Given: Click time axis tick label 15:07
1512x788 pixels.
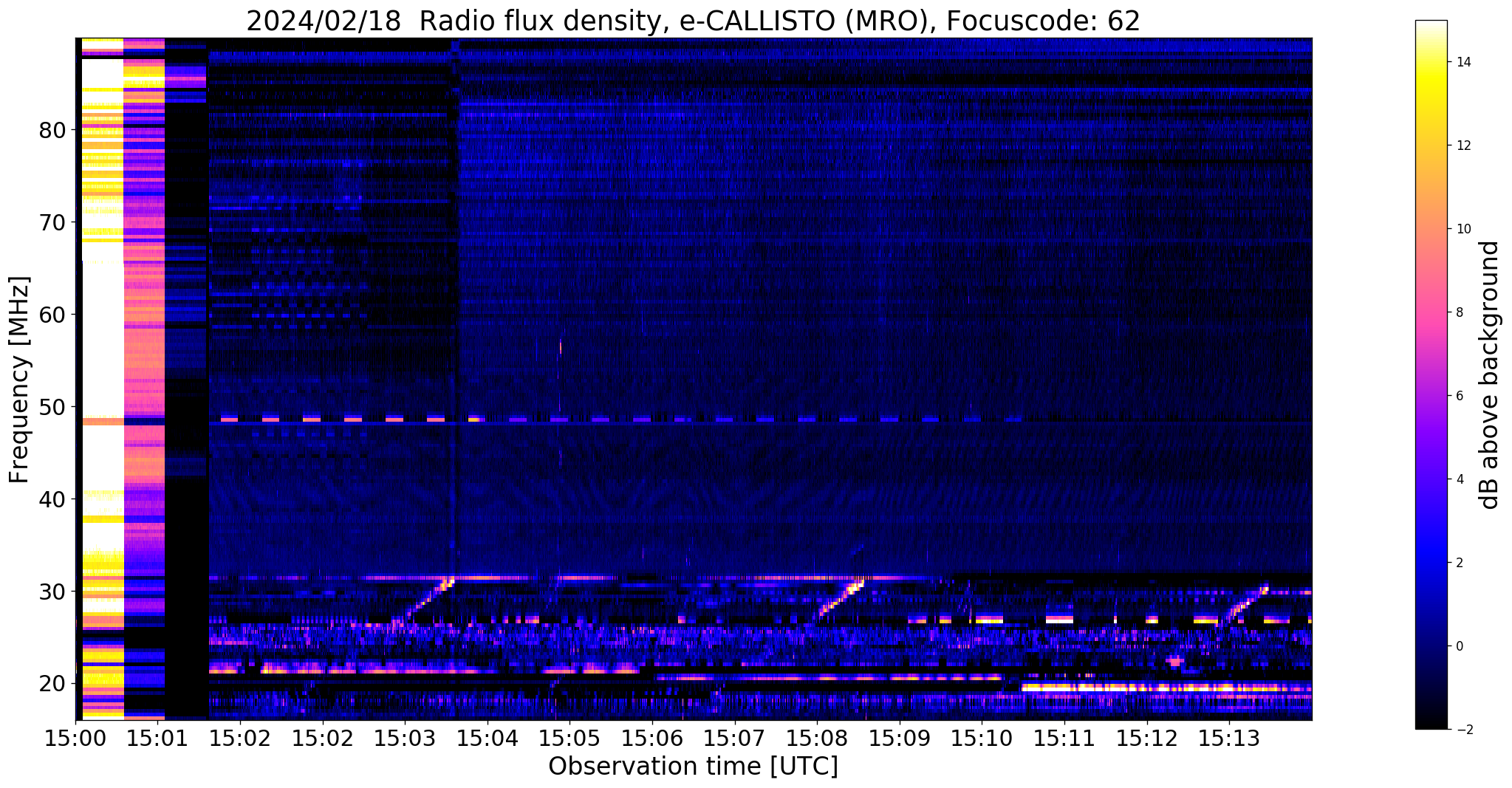Looking at the screenshot, I should tap(735, 738).
